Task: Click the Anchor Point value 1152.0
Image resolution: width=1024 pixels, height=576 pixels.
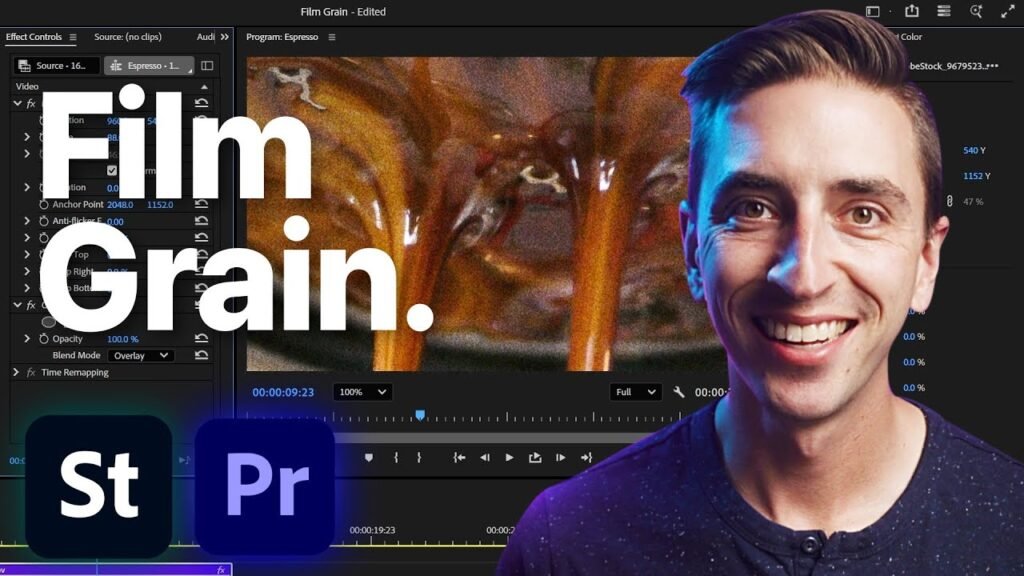Action: pyautogui.click(x=160, y=204)
